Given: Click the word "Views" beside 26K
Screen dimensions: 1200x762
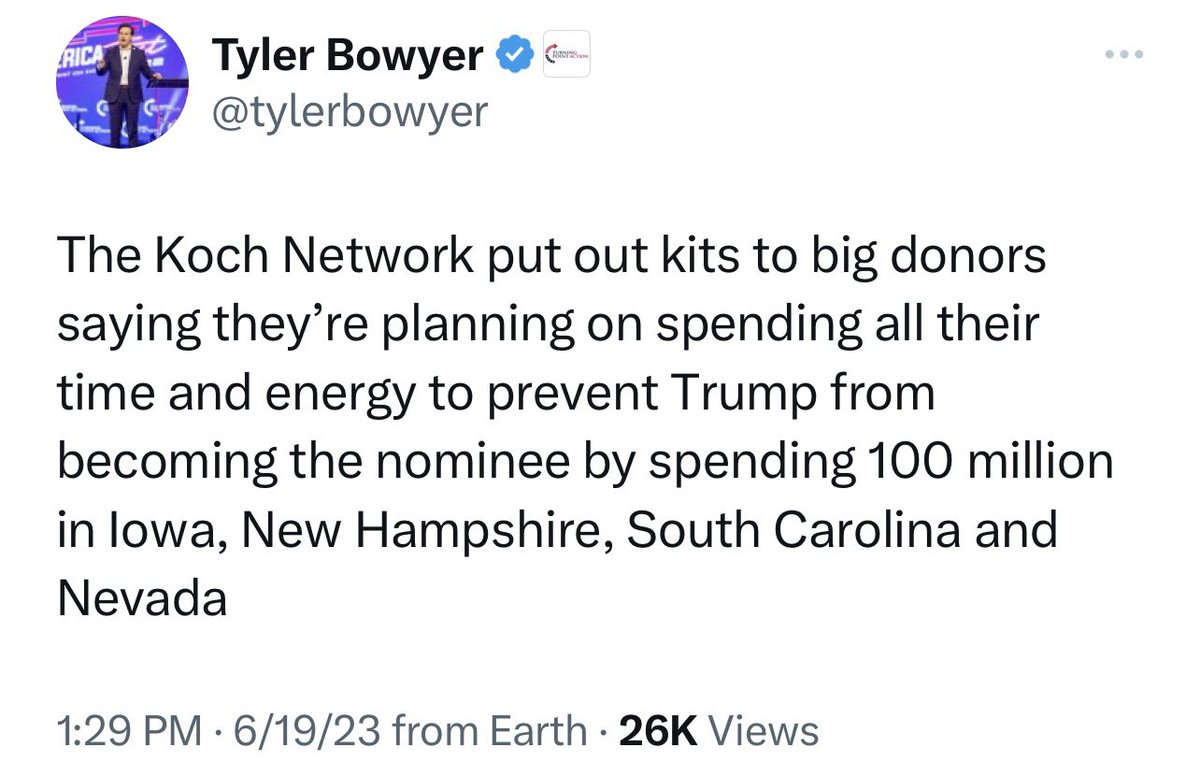Looking at the screenshot, I should pyautogui.click(x=764, y=731).
